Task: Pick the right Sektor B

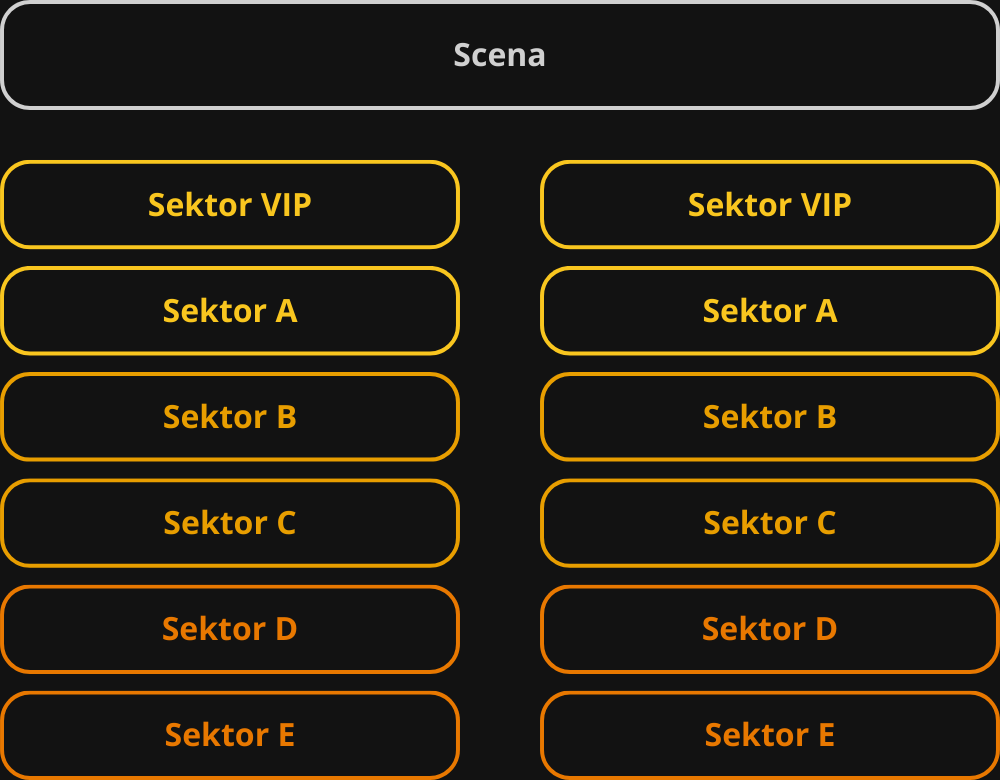Action: [x=770, y=417]
